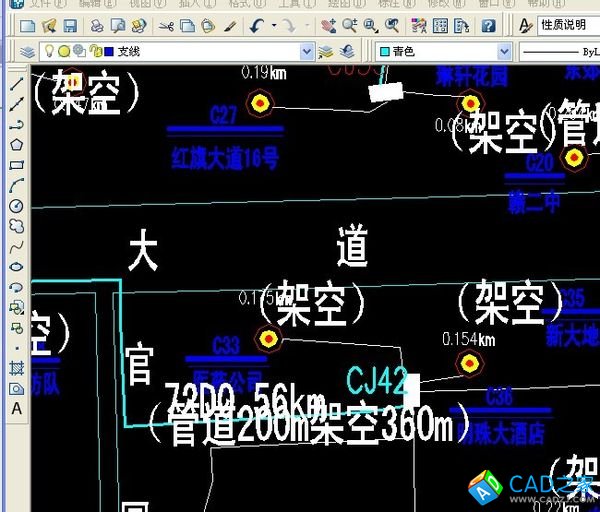600x512 pixels.
Task: Toggle layer on/off lightbulb icon
Action: point(50,51)
